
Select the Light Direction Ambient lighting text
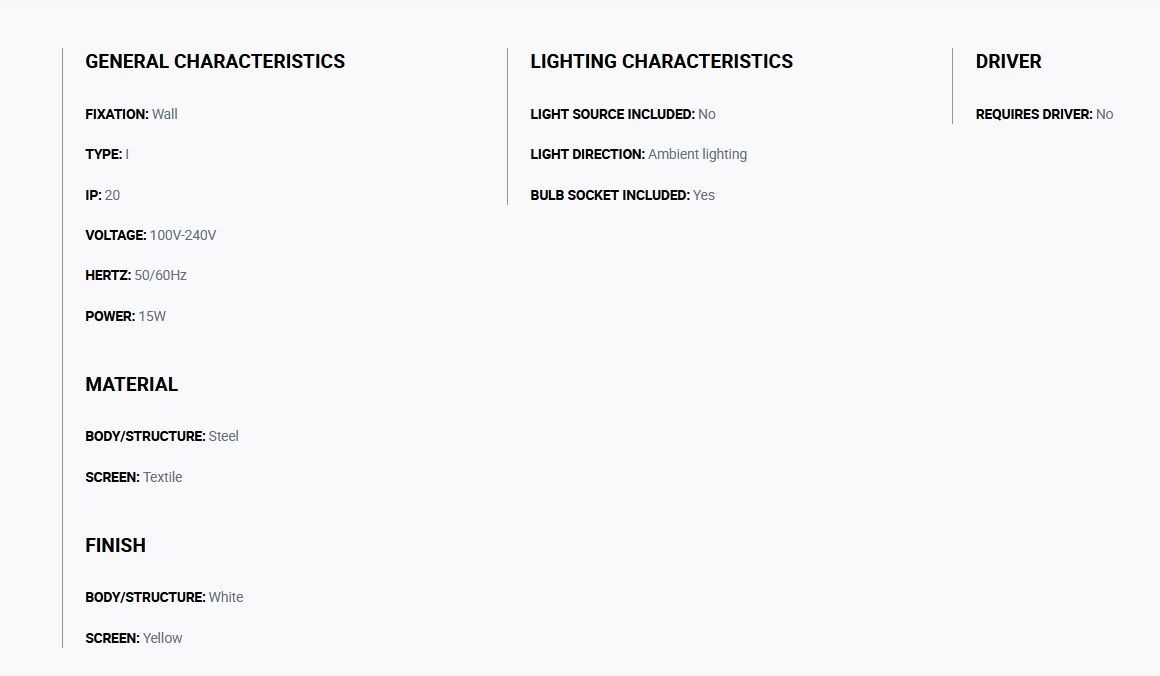638,155
